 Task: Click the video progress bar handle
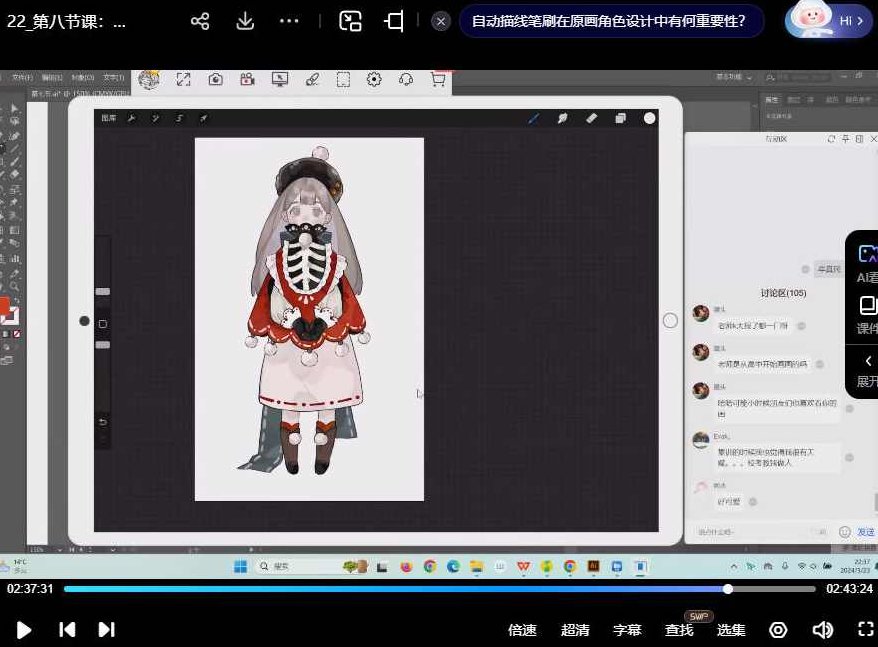pos(728,589)
